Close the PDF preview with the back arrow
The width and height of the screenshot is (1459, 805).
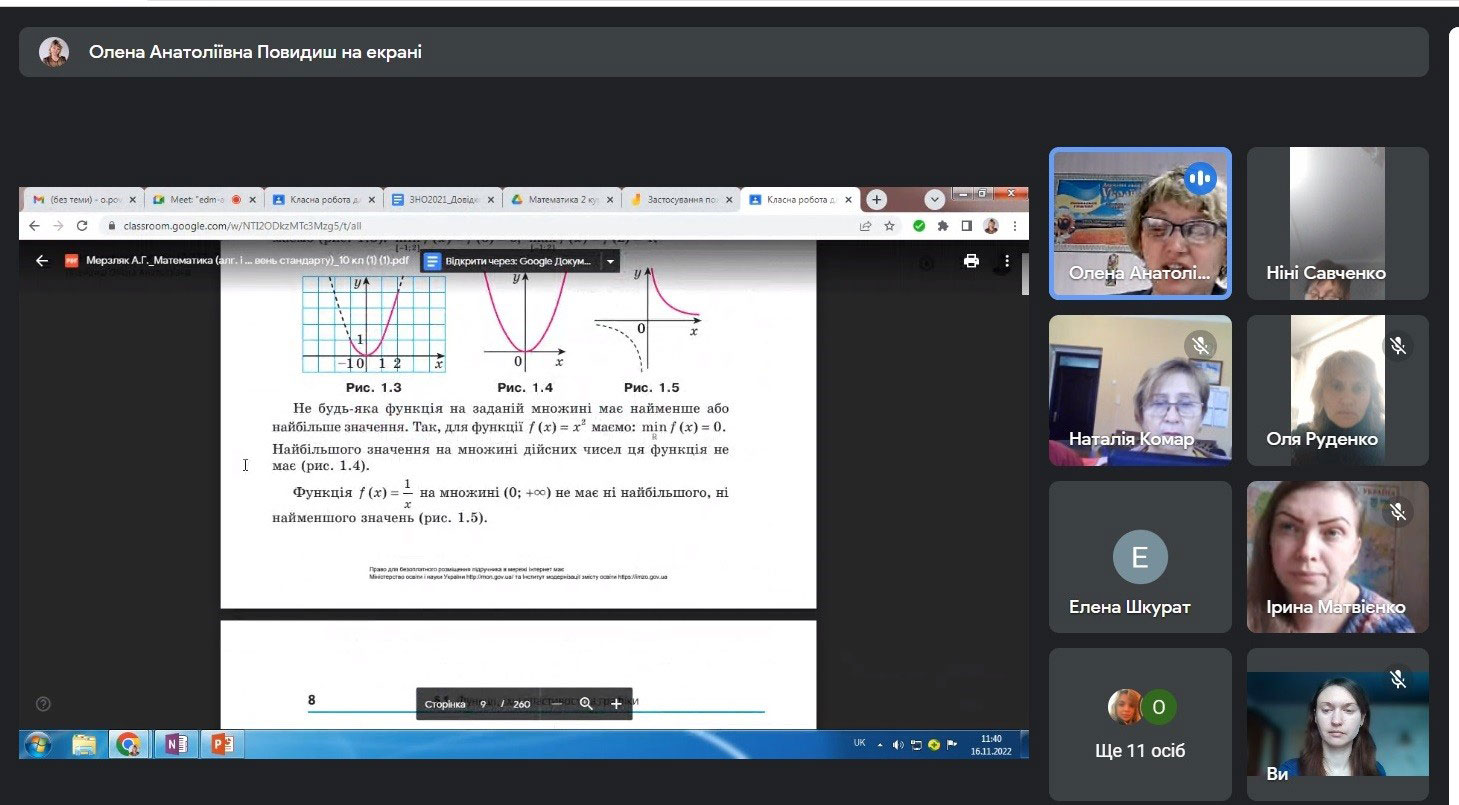click(42, 261)
